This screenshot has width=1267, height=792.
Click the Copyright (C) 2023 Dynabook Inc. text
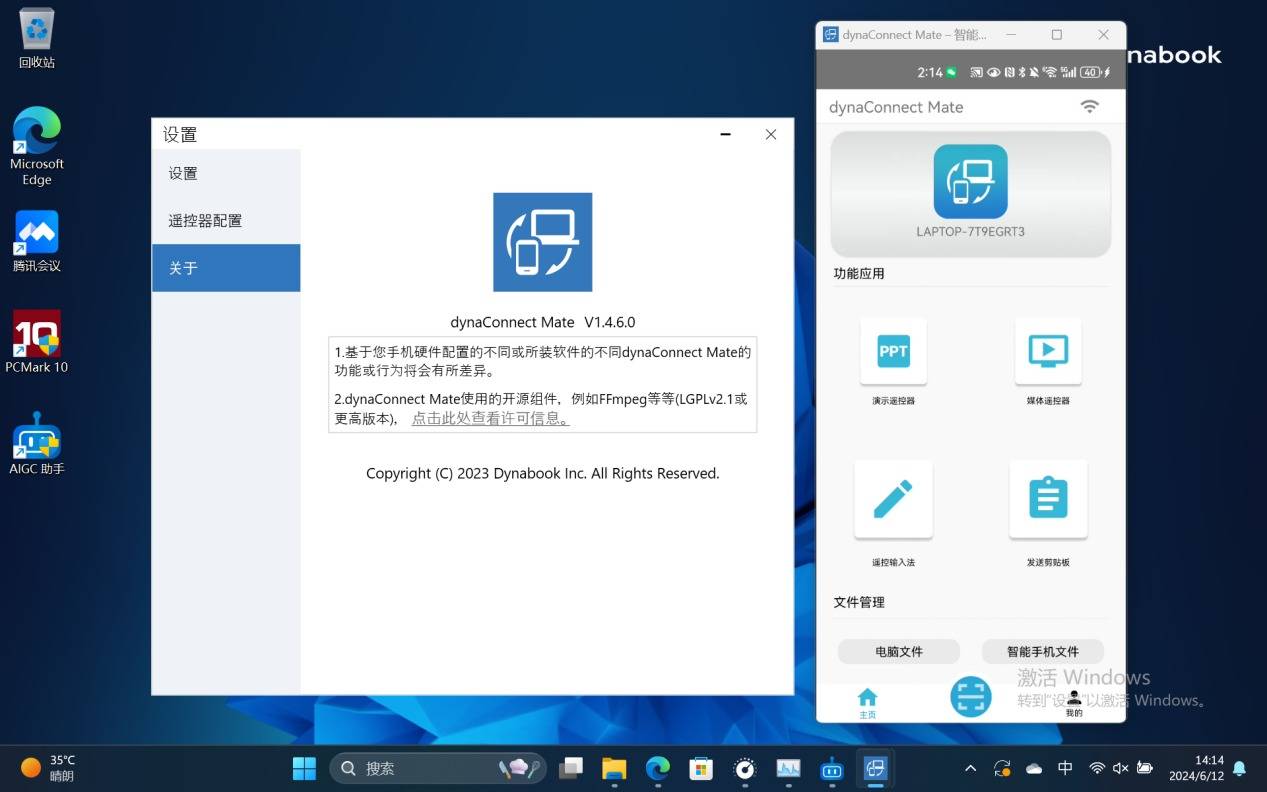[x=543, y=473]
